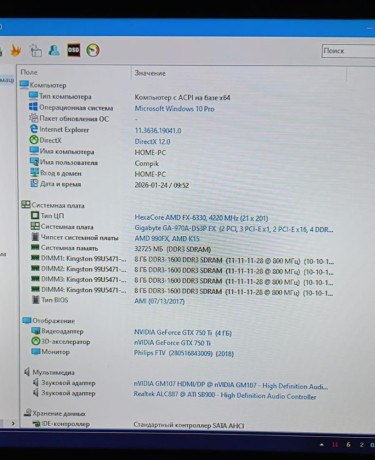This screenshot has height=460, width=375.
Task: Open the Philips FTV monitor link
Action: [184, 353]
